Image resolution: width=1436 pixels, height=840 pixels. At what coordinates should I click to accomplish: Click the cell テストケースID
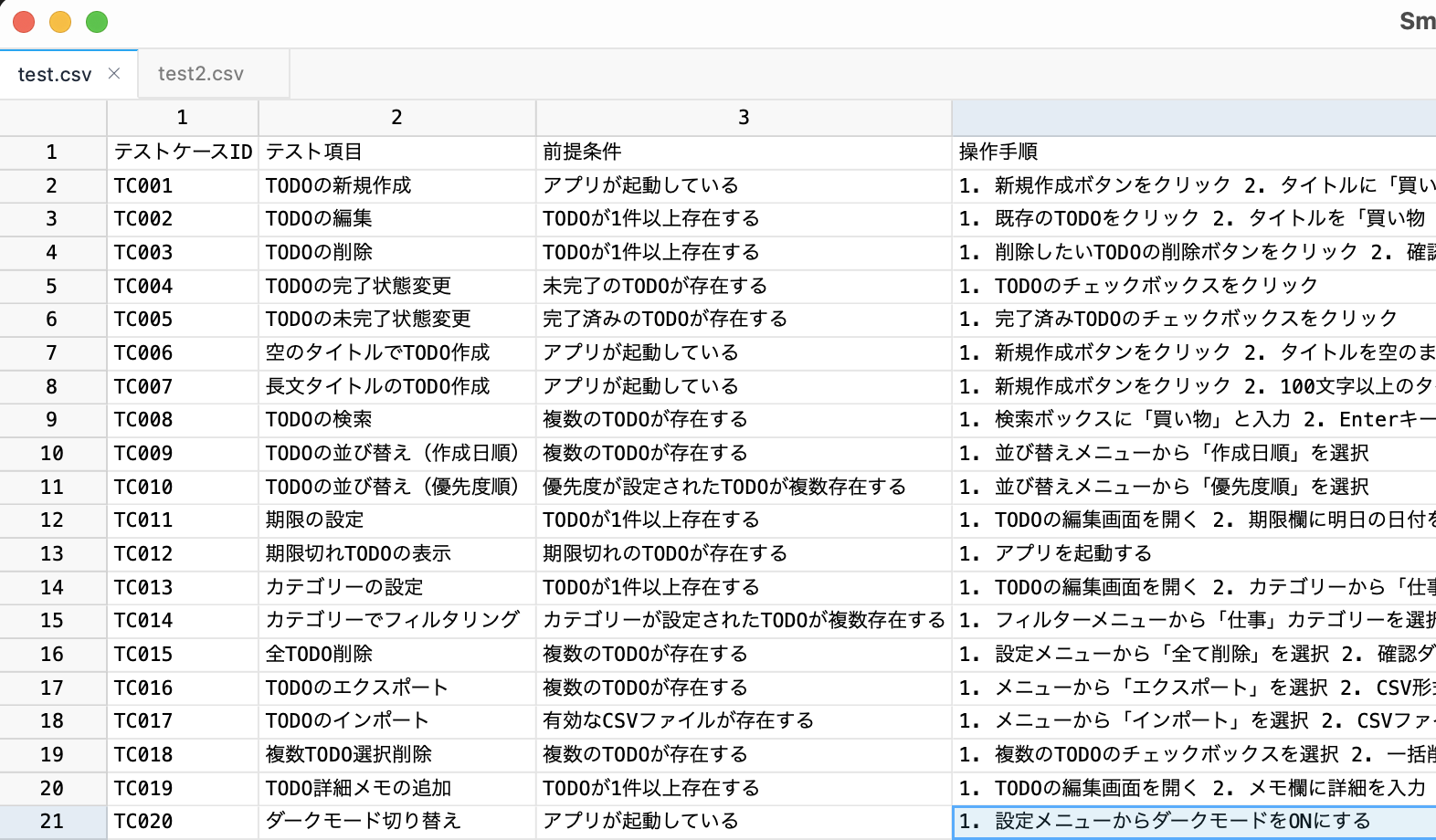[x=183, y=152]
